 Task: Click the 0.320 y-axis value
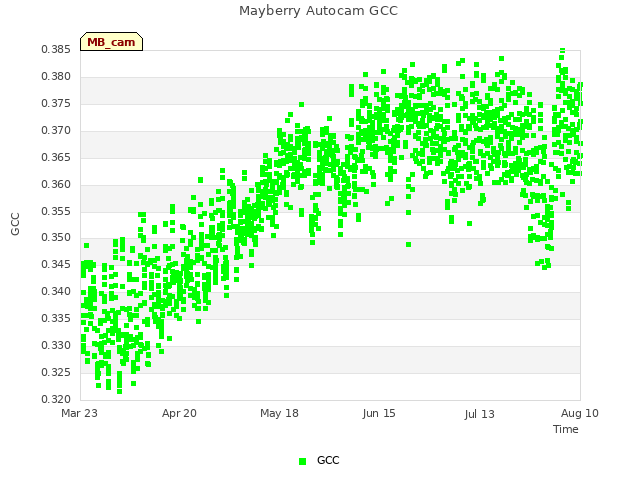56,399
